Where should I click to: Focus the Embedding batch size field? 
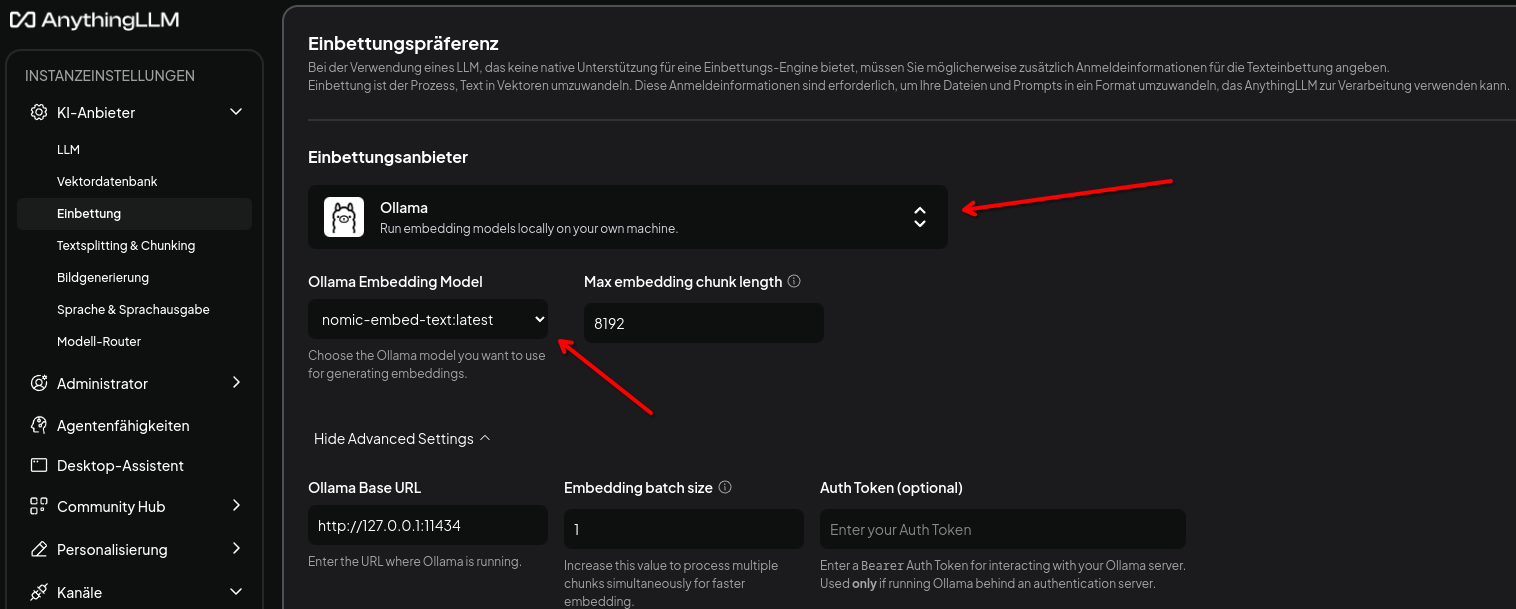pyautogui.click(x=684, y=529)
